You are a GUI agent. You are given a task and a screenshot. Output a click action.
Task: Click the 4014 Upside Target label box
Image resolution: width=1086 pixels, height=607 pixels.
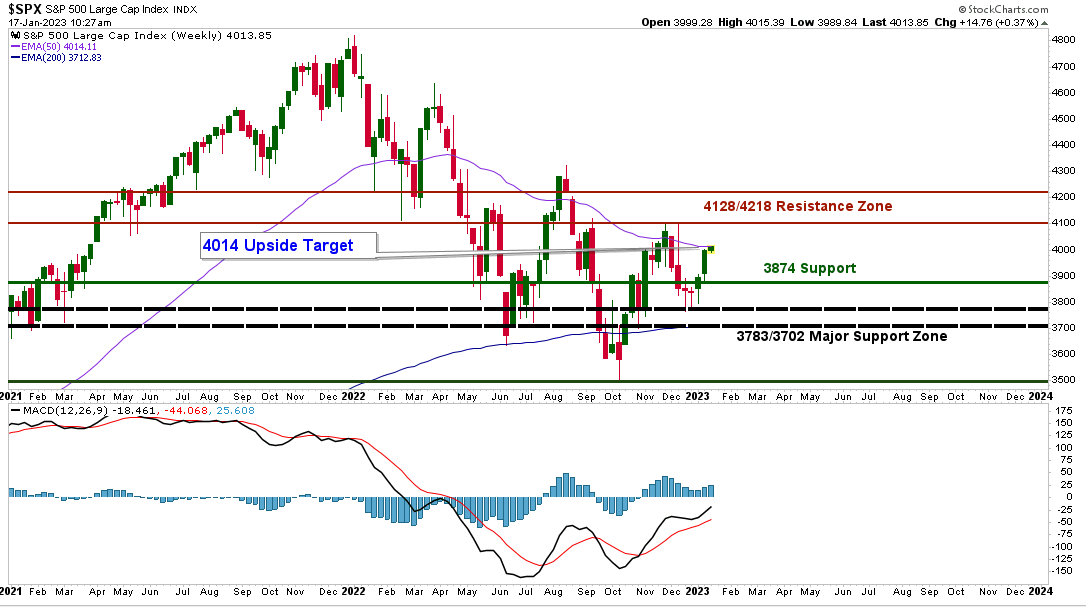point(289,245)
